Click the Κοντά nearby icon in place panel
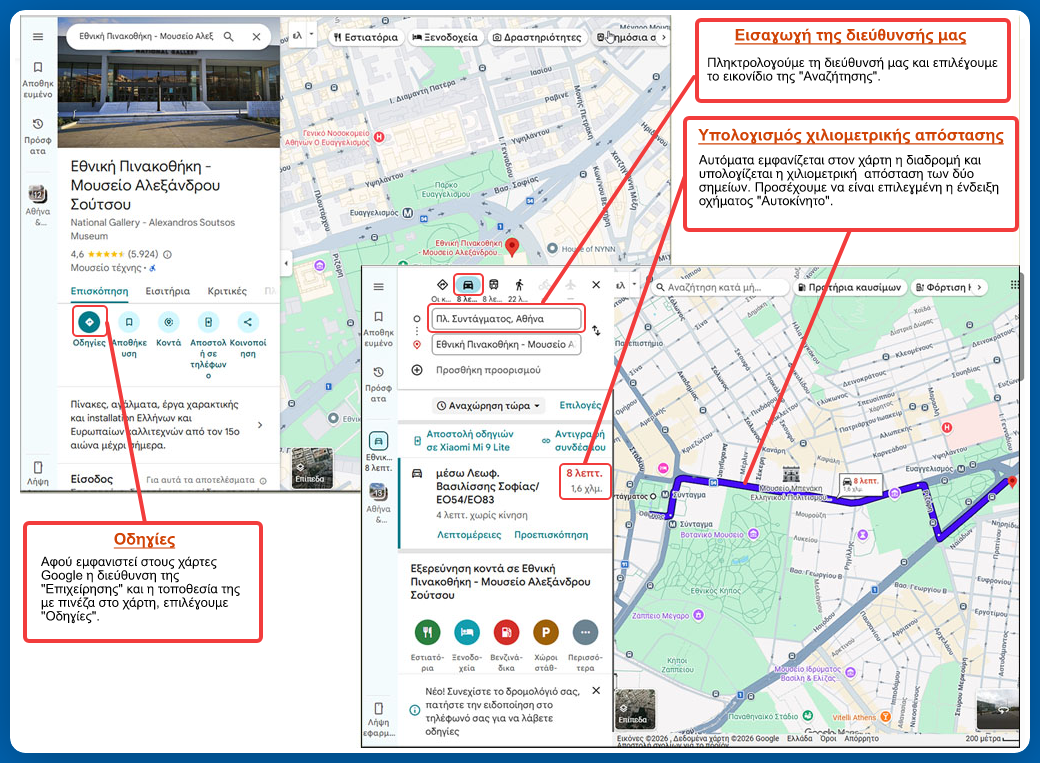The image size is (1040, 763). click(x=168, y=322)
